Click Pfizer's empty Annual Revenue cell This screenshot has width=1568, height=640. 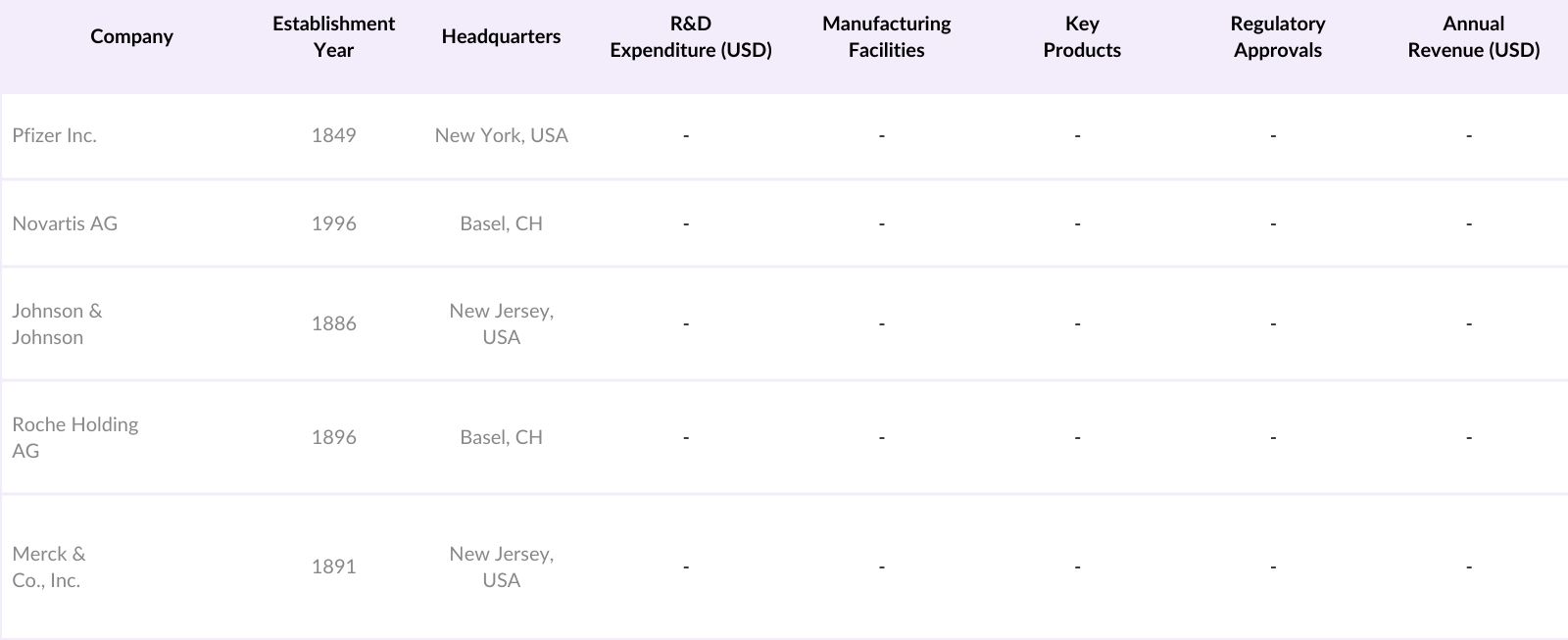point(1468,136)
